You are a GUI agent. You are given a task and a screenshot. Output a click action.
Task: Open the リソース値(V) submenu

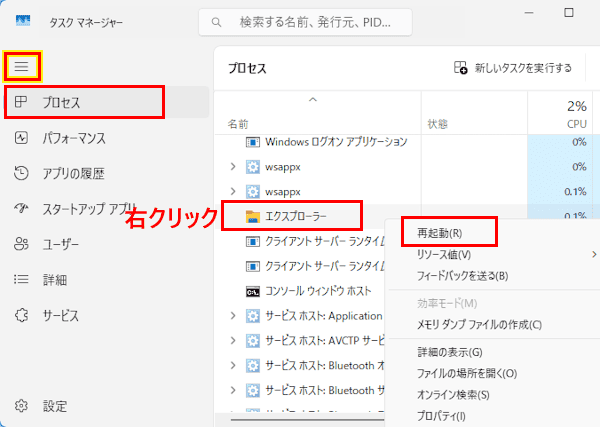pyautogui.click(x=500, y=255)
